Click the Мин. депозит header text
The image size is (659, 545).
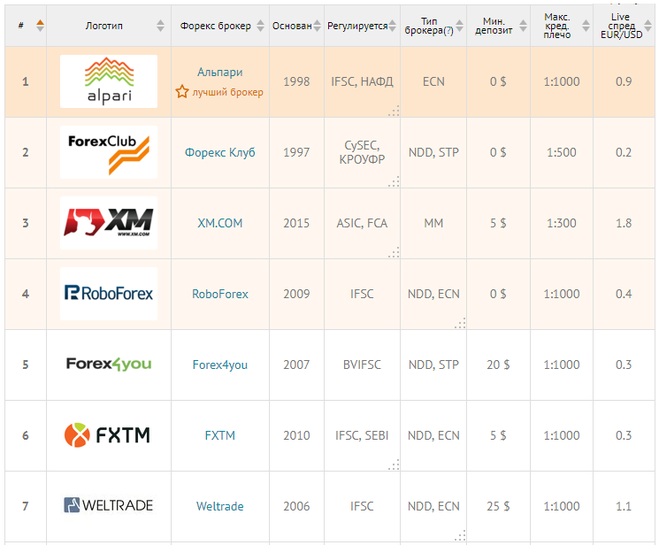[494, 26]
